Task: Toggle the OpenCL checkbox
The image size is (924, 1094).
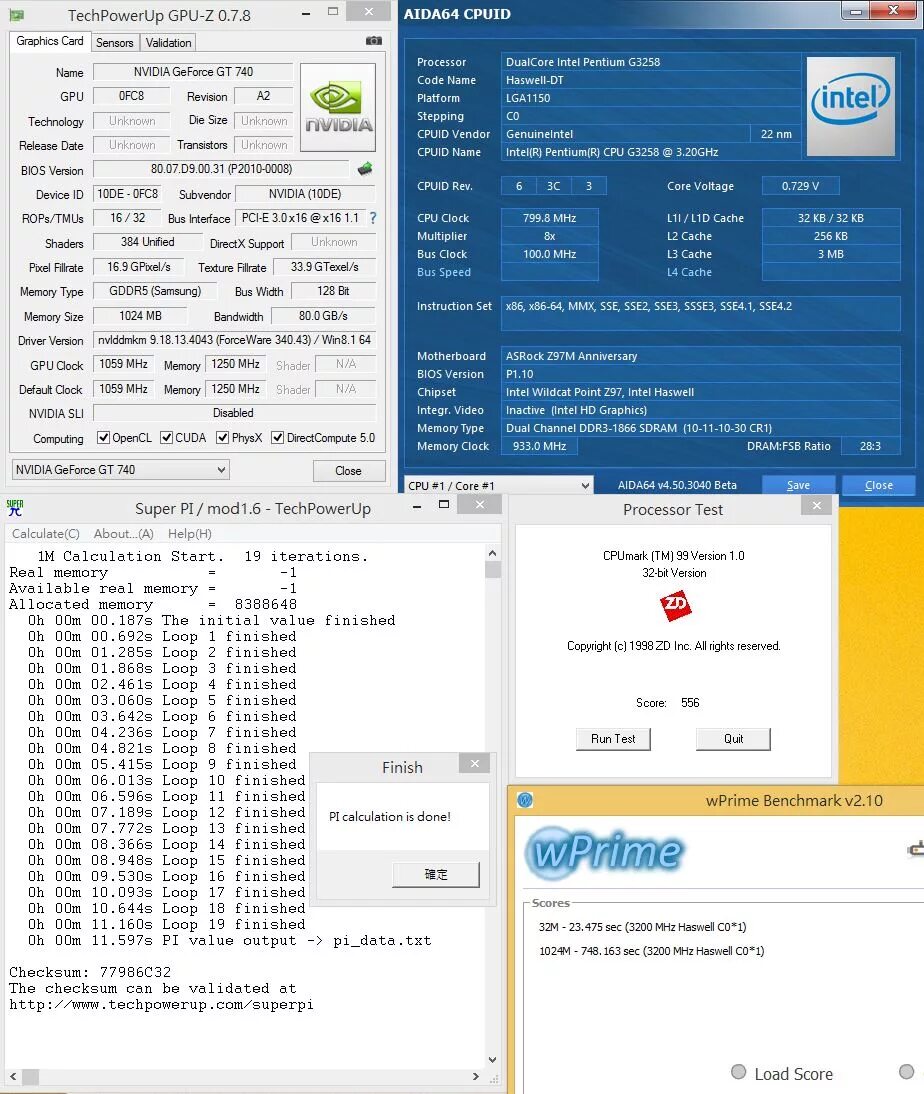Action: [x=103, y=437]
